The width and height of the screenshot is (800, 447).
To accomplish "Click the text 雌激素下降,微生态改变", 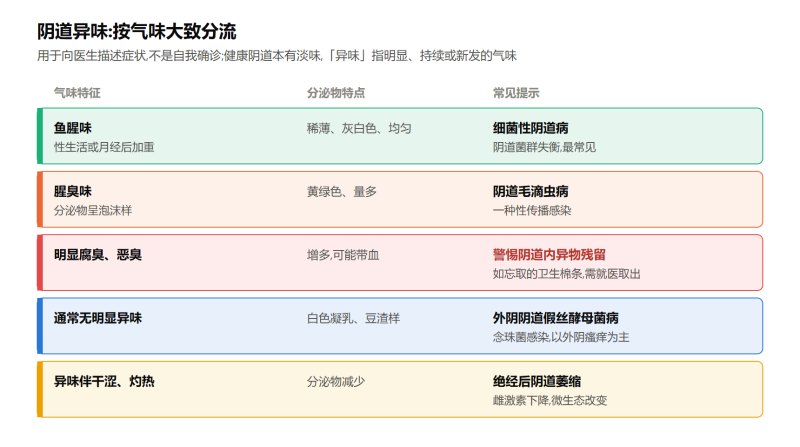I will [550, 401].
